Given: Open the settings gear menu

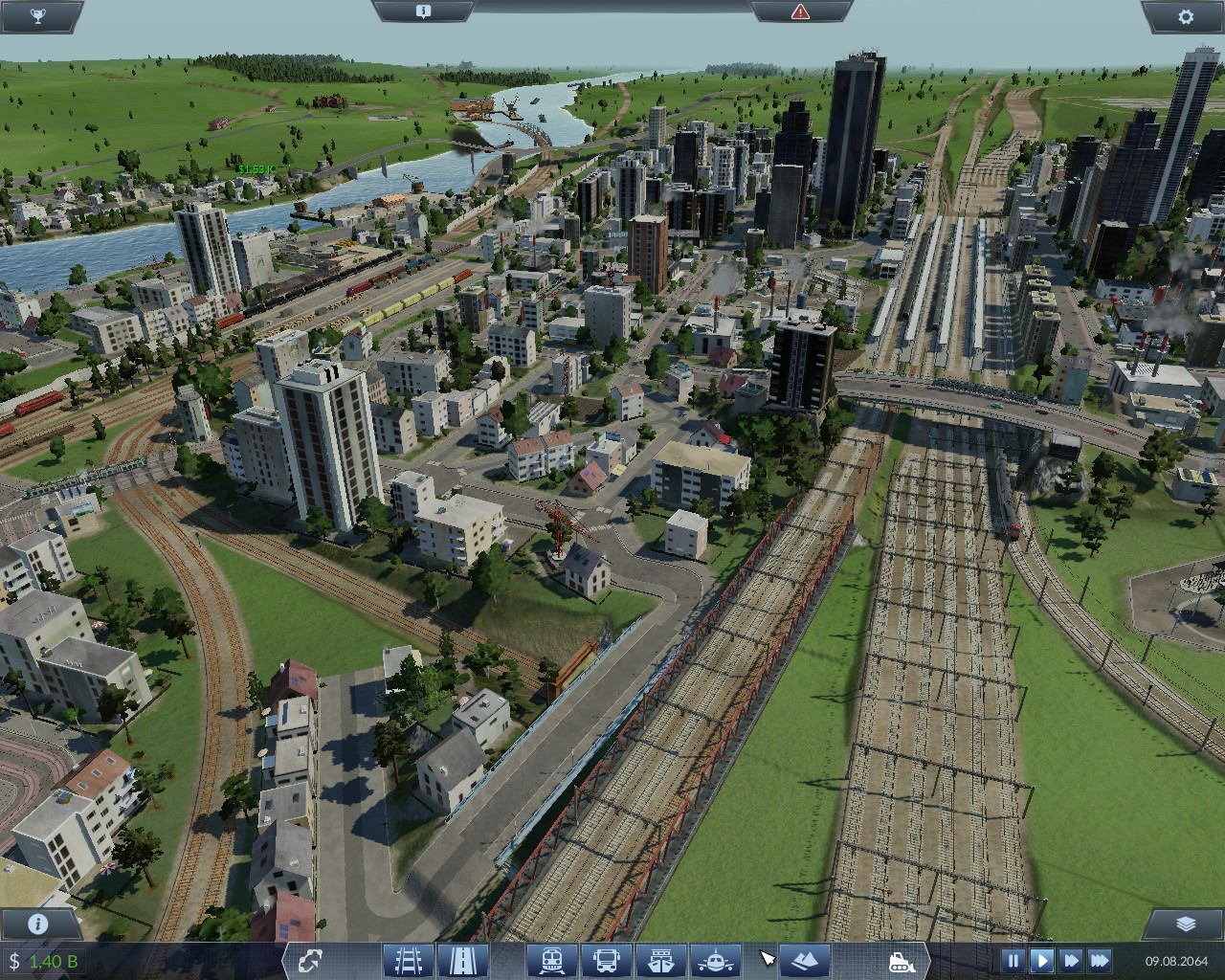Looking at the screenshot, I should [1186, 16].
